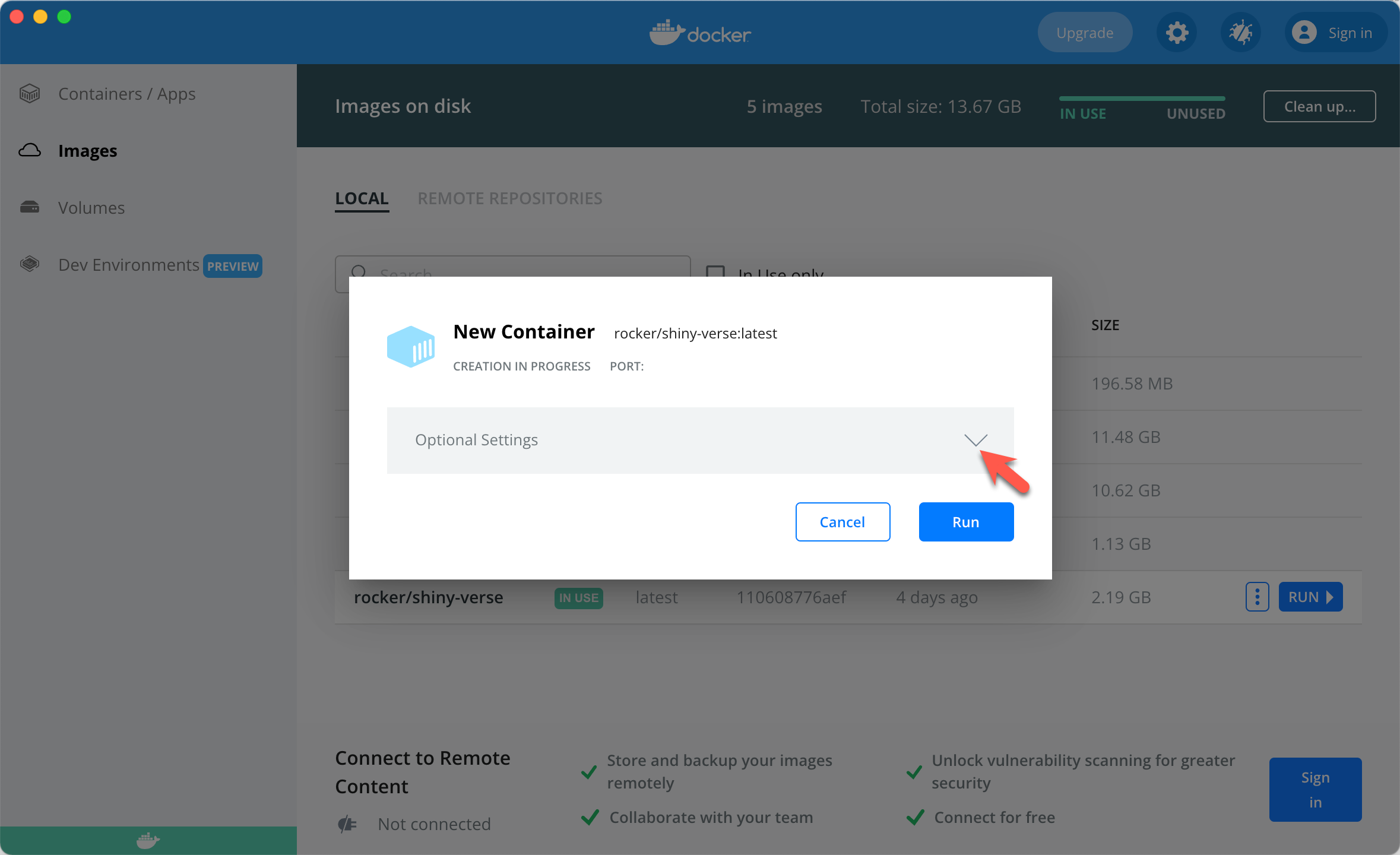Click the '4 days ago' cell
Viewport: 1400px width, 855px height.
[x=937, y=597]
